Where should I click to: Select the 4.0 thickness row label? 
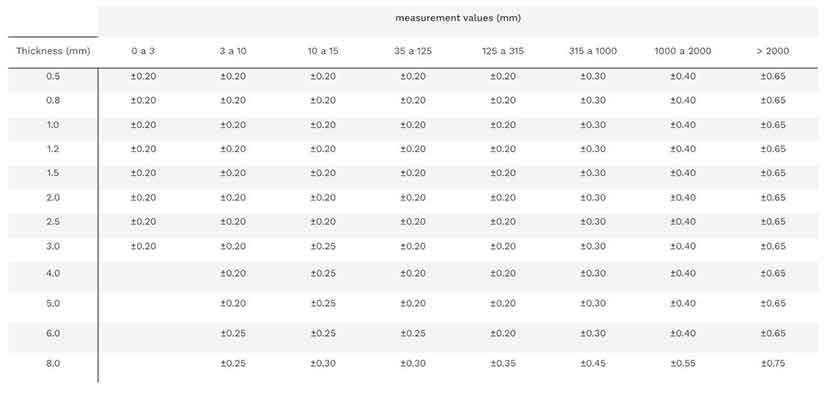(53, 273)
